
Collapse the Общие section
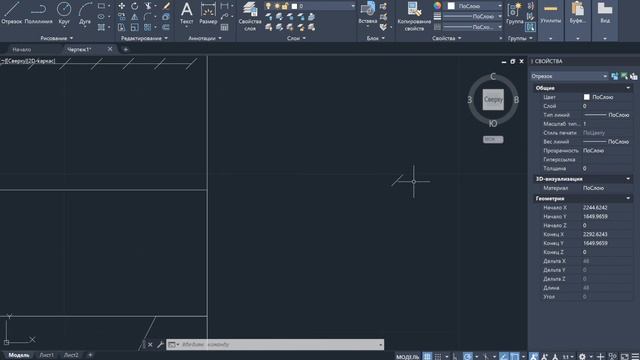[628, 88]
